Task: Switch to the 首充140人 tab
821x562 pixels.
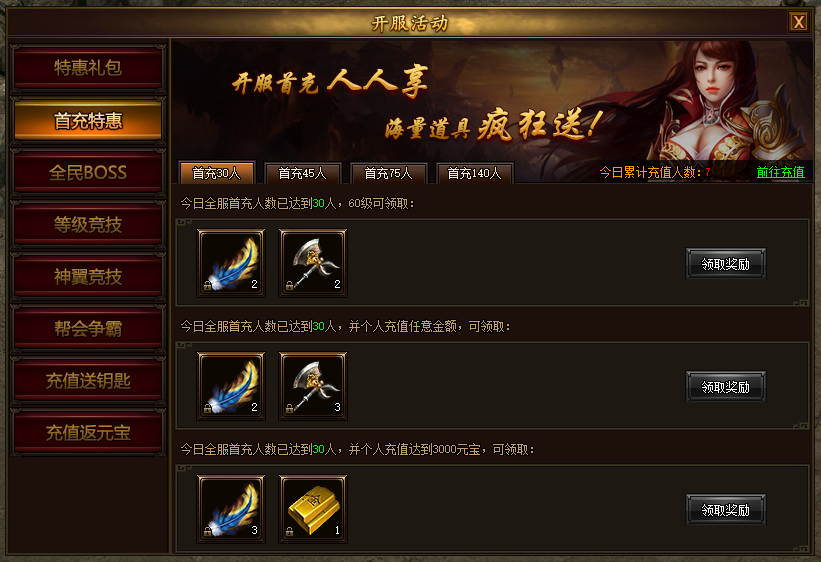Action: [x=474, y=173]
